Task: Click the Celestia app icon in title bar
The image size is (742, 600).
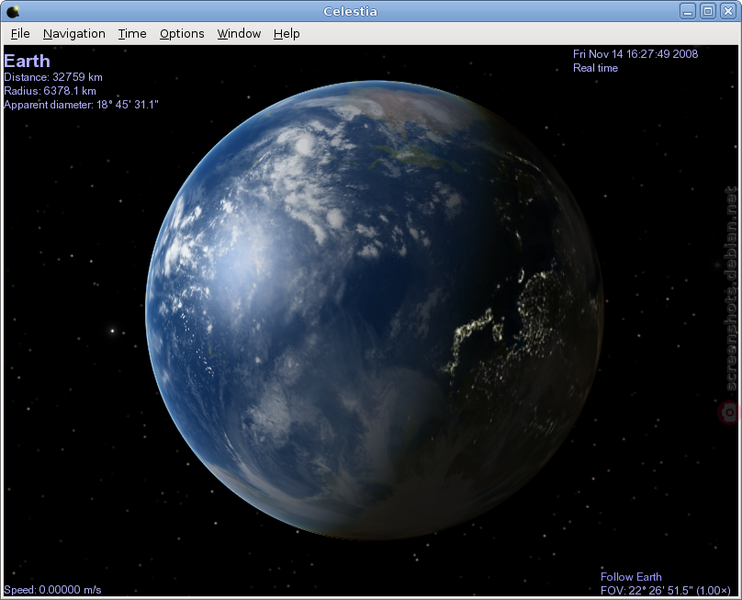Action: [x=13, y=11]
